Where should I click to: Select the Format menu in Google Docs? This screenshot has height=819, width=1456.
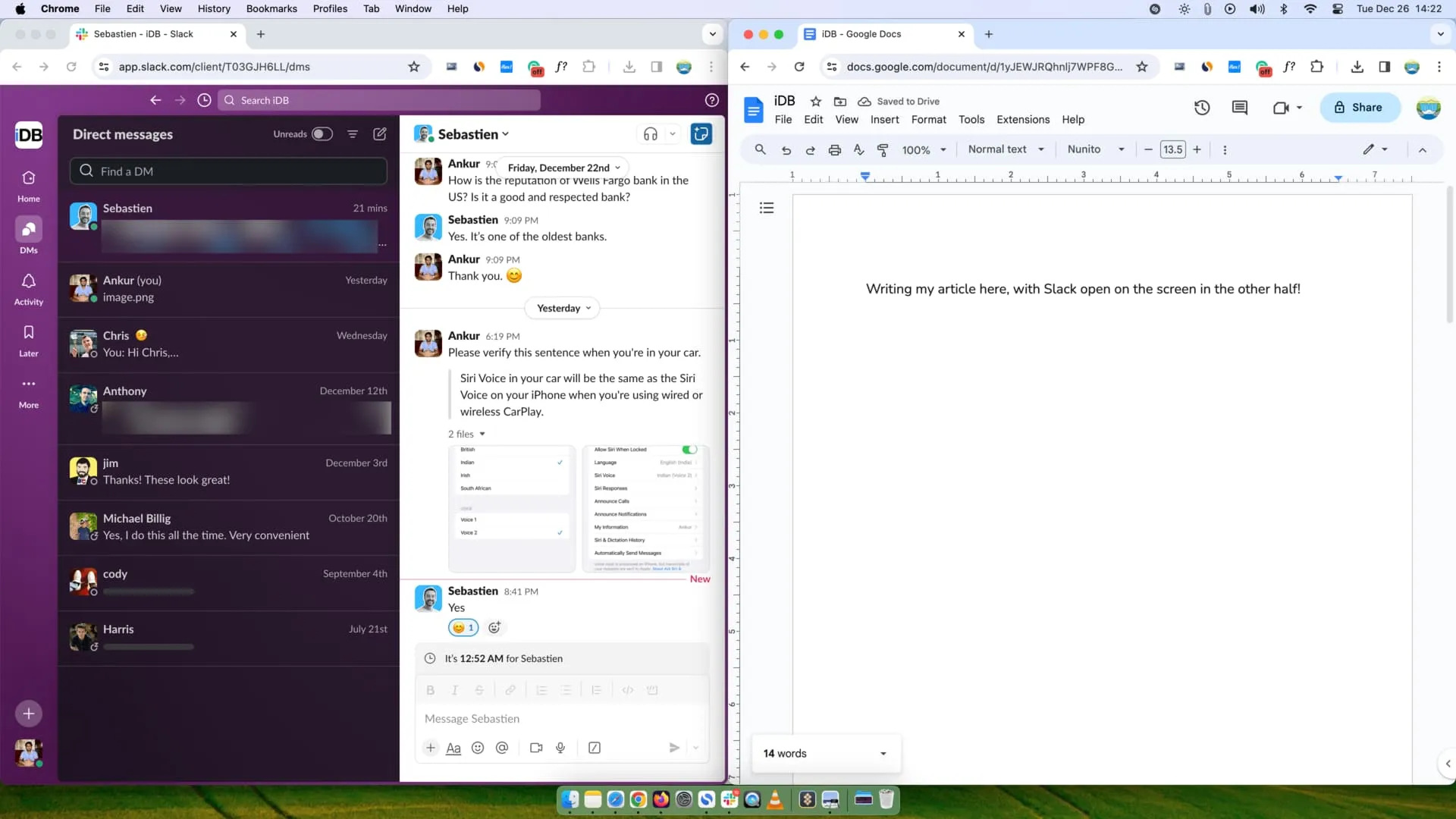(928, 119)
